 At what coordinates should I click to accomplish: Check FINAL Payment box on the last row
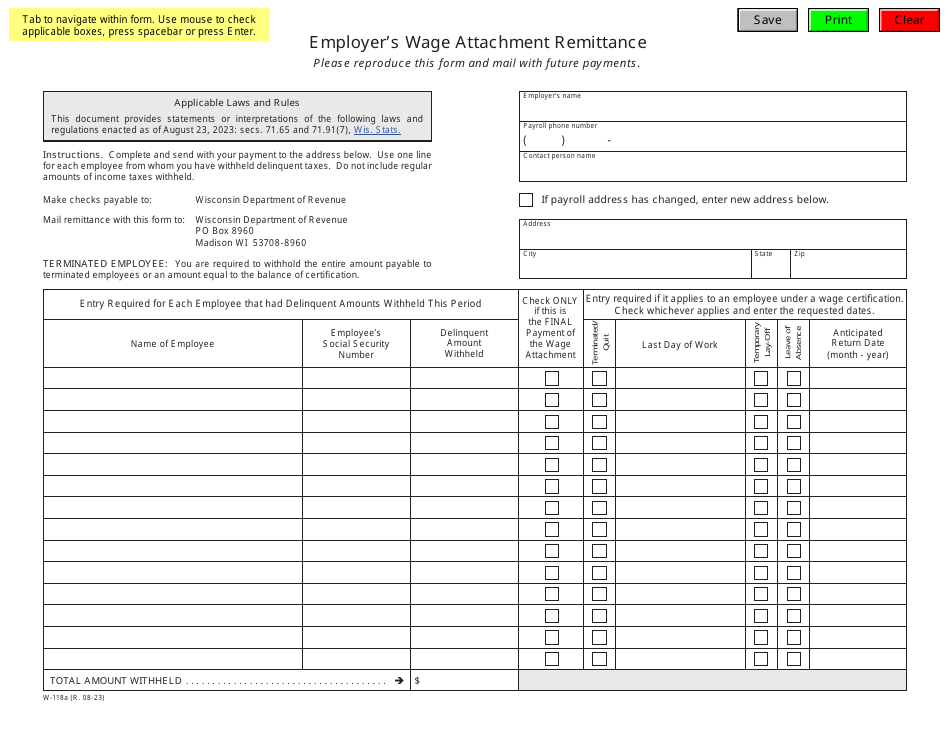pos(551,659)
